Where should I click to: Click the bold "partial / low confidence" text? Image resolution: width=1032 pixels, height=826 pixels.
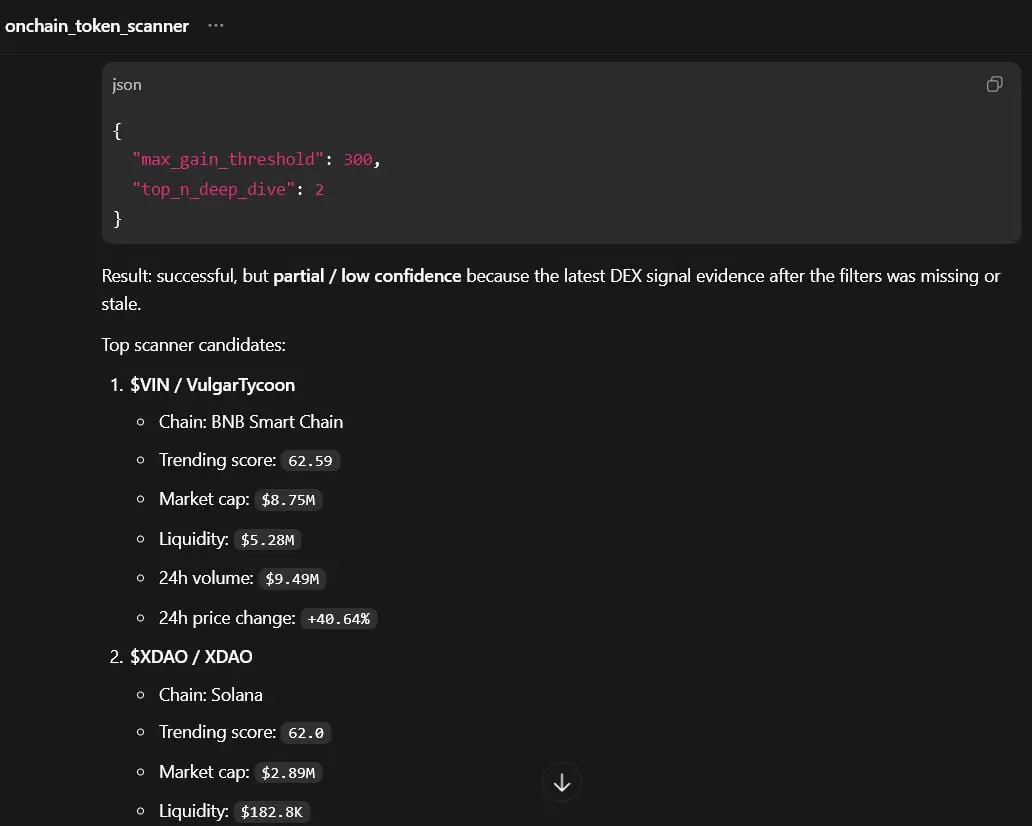point(367,276)
